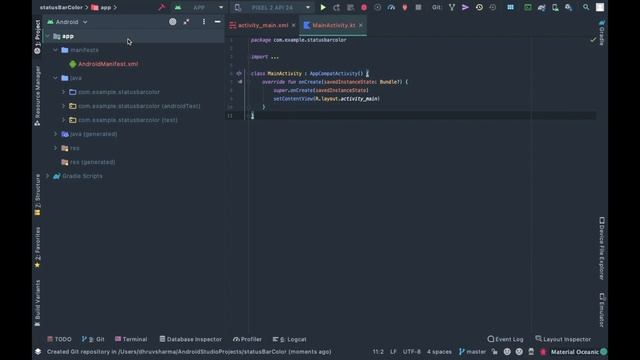The width and height of the screenshot is (640, 360).
Task: Open AndroidManifest.xml in the project tree
Action: (x=108, y=64)
